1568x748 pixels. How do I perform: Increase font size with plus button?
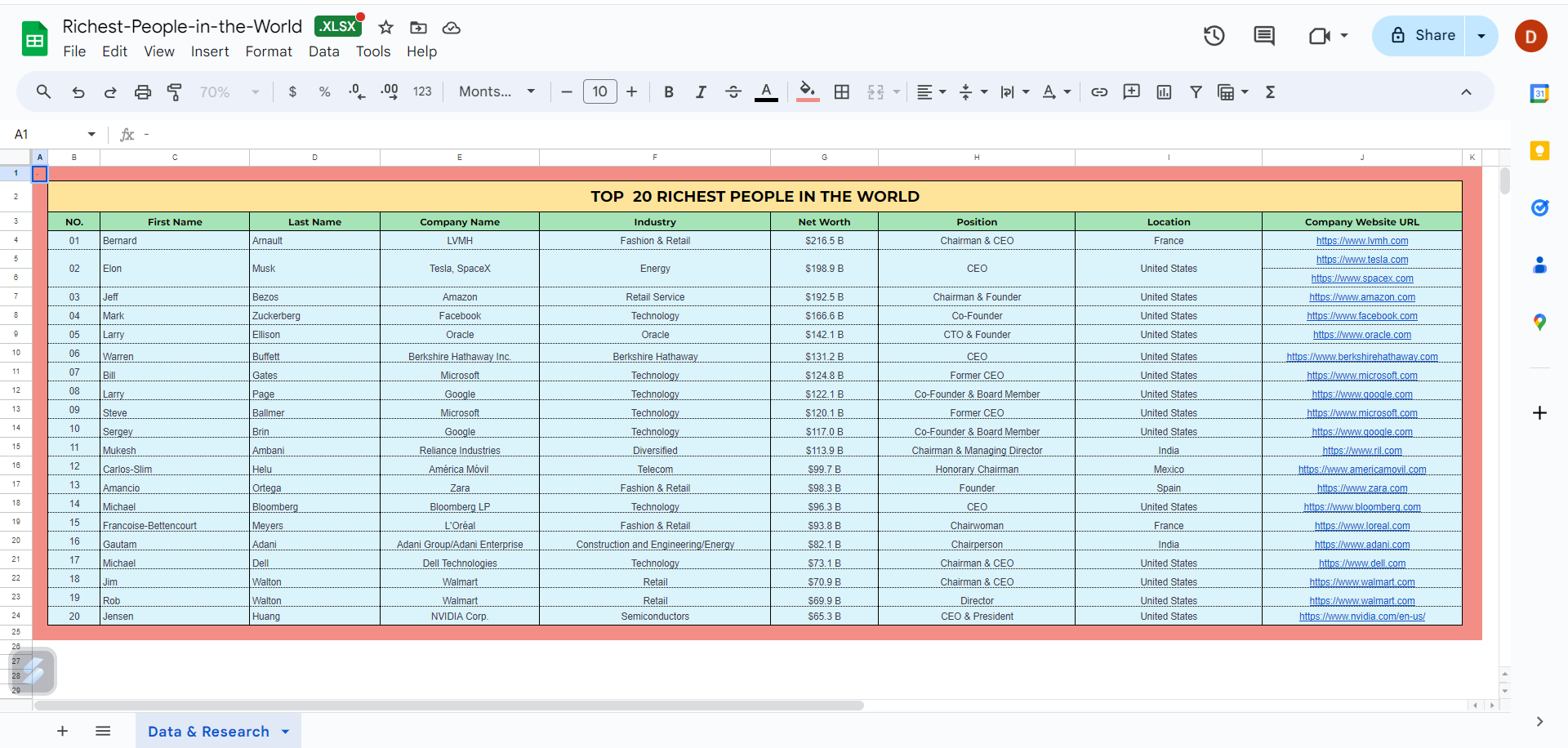[x=632, y=92]
